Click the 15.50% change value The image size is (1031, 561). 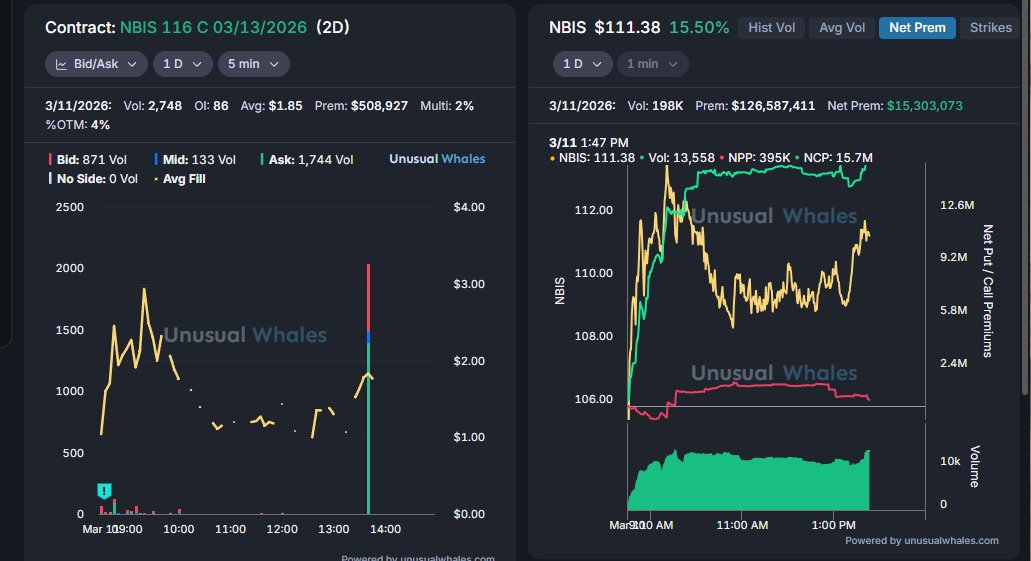(699, 28)
